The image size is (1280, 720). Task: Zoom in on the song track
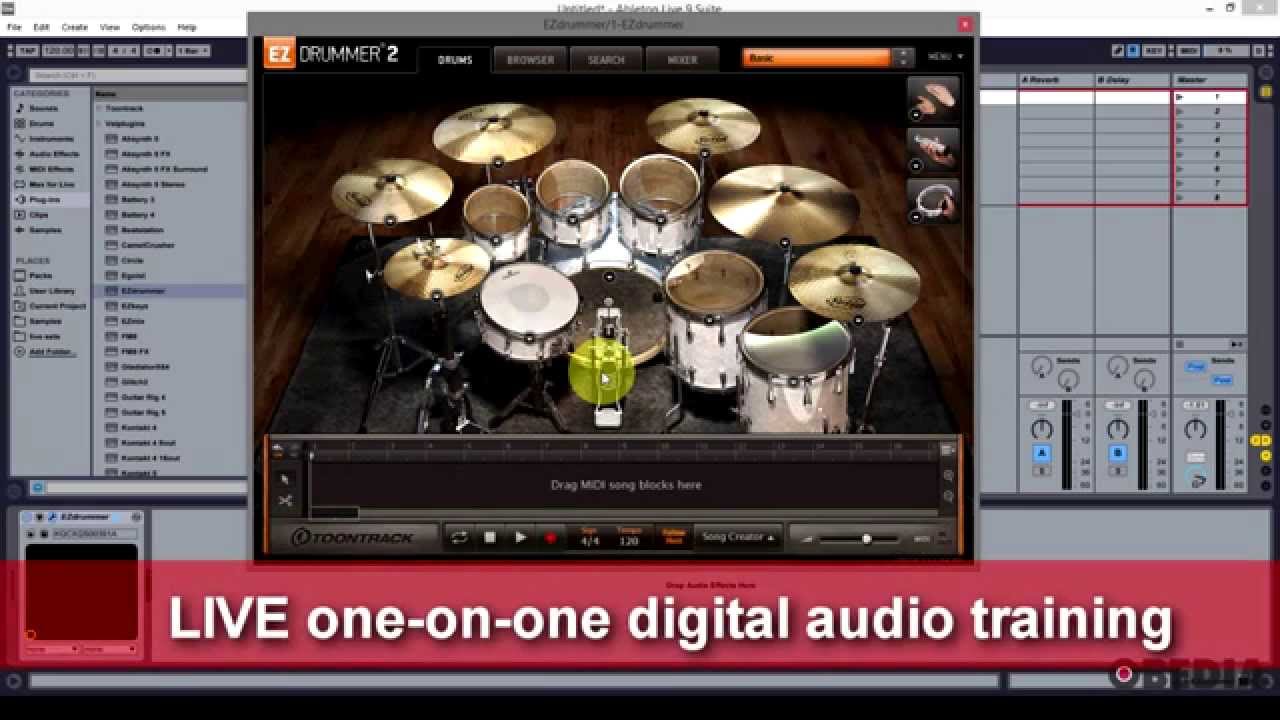pyautogui.click(x=948, y=476)
